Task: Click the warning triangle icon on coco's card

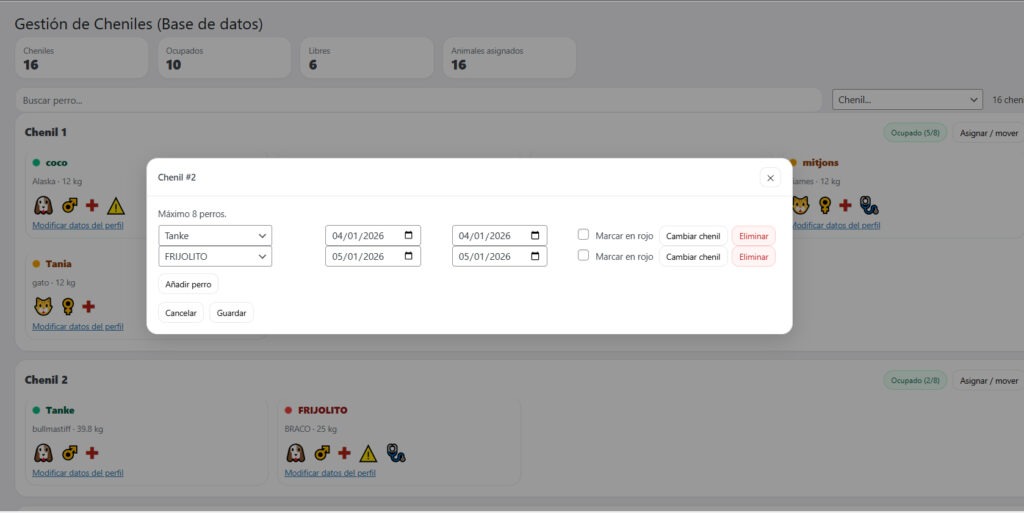Action: coord(116,206)
